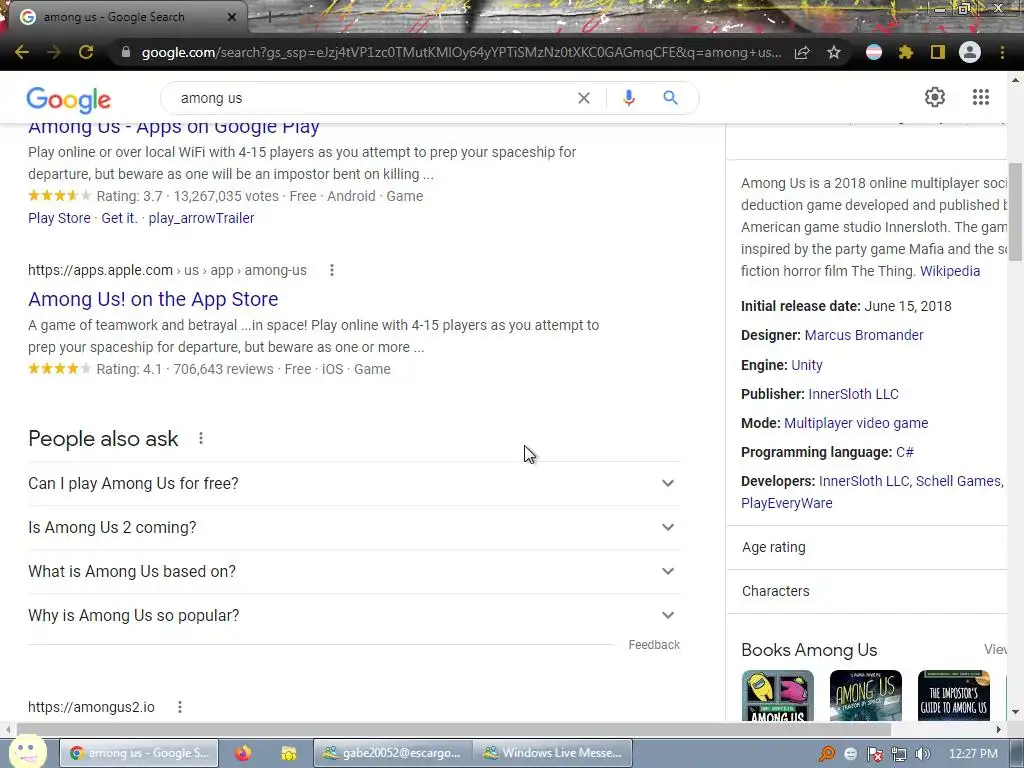The image size is (1024, 768).
Task: Launch Firefox from the taskbar
Action: pyautogui.click(x=243, y=753)
